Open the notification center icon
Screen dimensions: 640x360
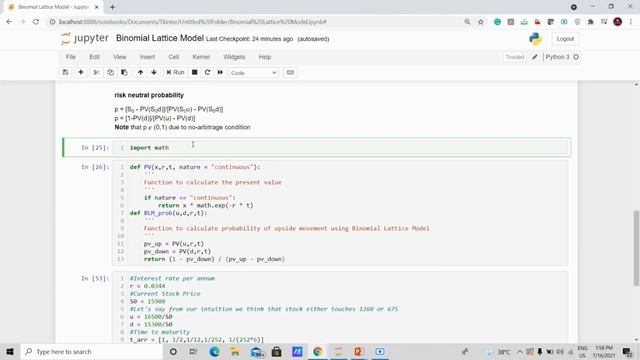627,351
